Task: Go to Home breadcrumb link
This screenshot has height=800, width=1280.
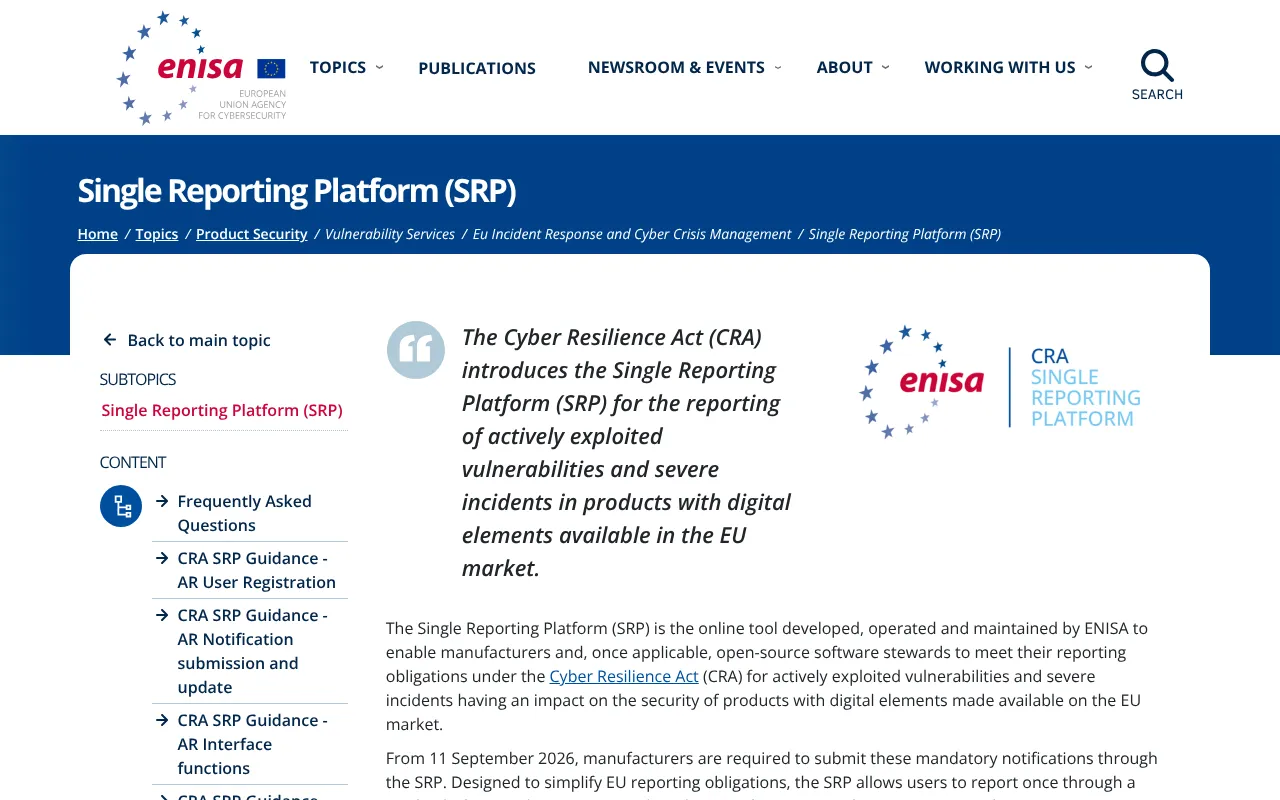Action: click(98, 234)
